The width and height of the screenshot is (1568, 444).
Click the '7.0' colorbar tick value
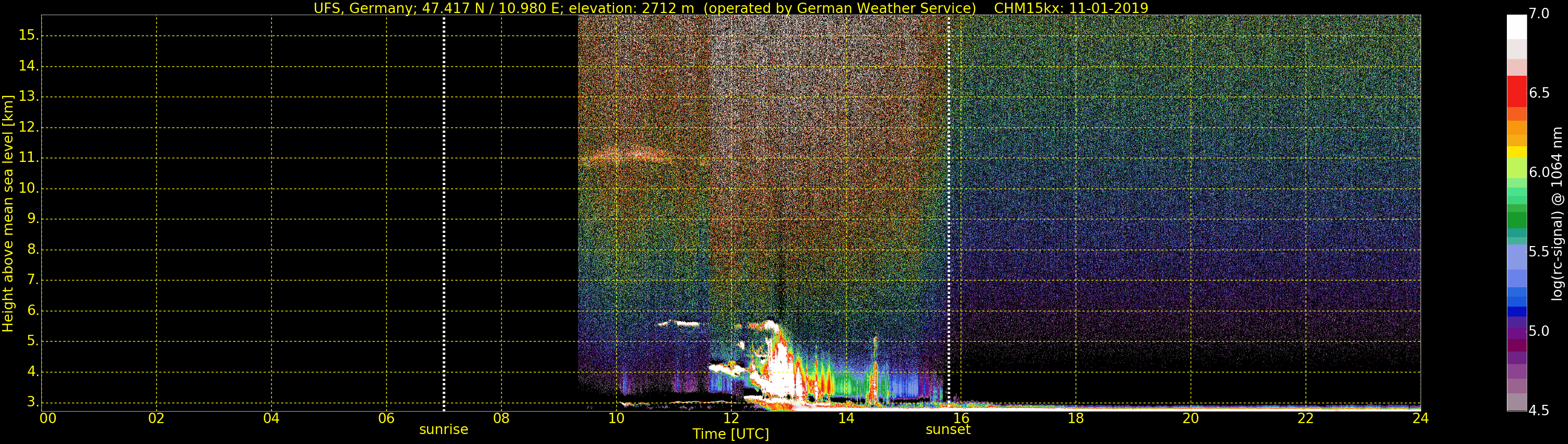pyautogui.click(x=1539, y=14)
